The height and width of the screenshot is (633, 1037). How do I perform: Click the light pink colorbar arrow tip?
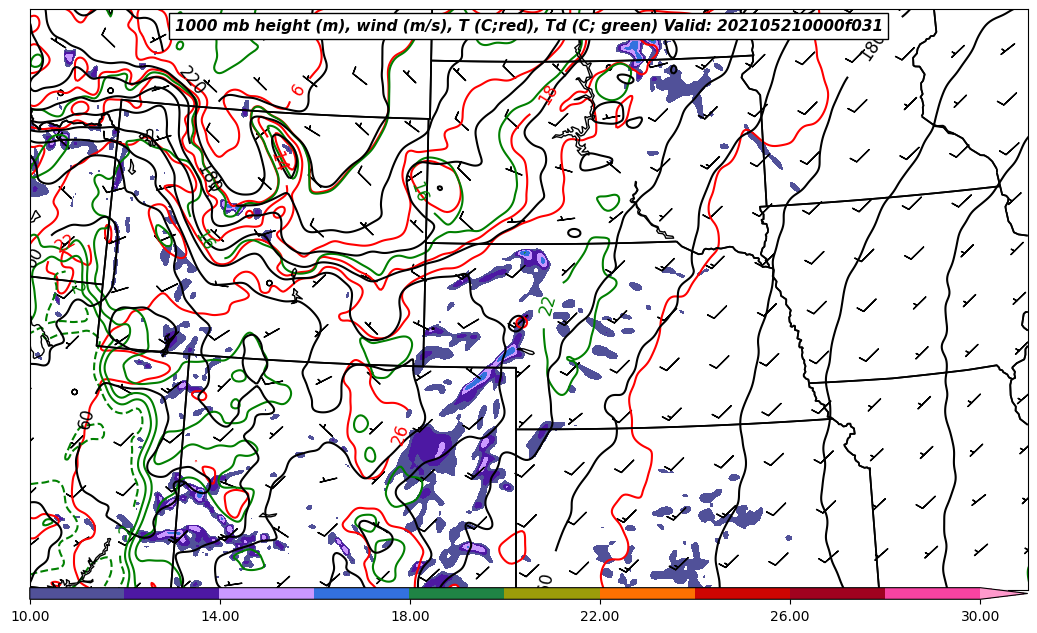[1003, 593]
